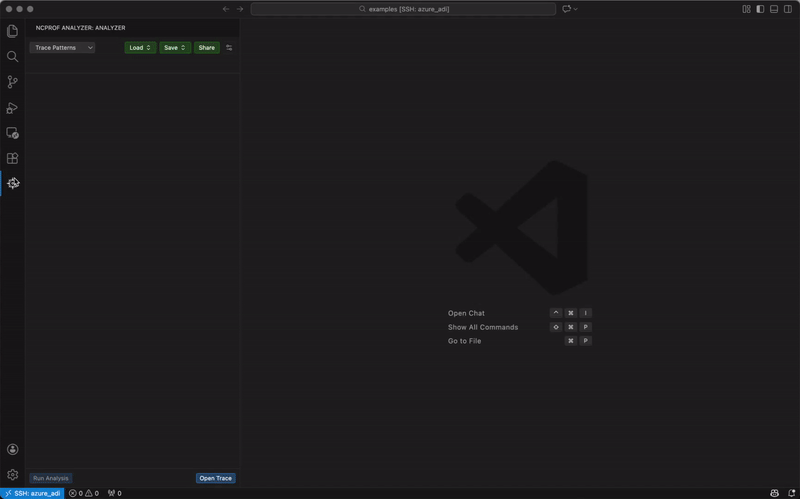Click the SSH: azure_adi remote indicator
Image resolution: width=800 pixels, height=499 pixels.
(32, 493)
